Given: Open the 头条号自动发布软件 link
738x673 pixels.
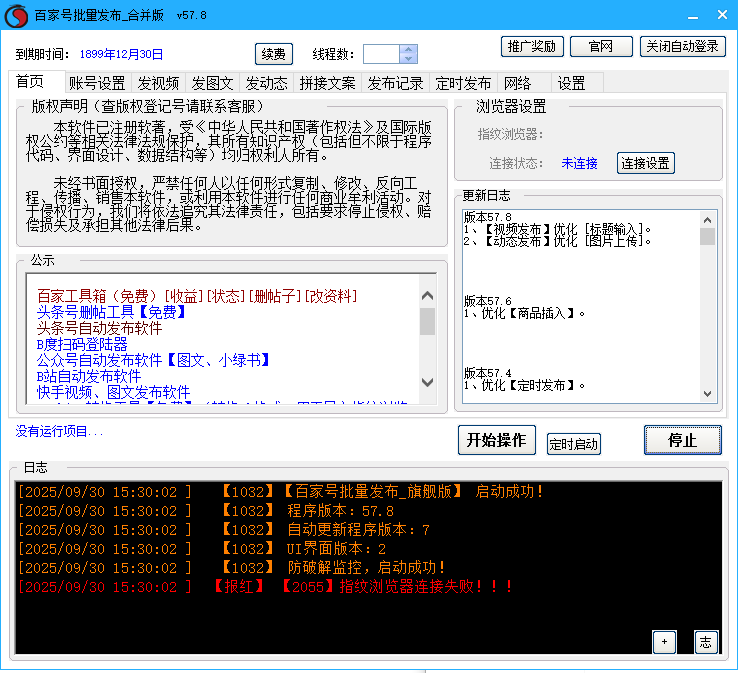Looking at the screenshot, I should (x=99, y=328).
